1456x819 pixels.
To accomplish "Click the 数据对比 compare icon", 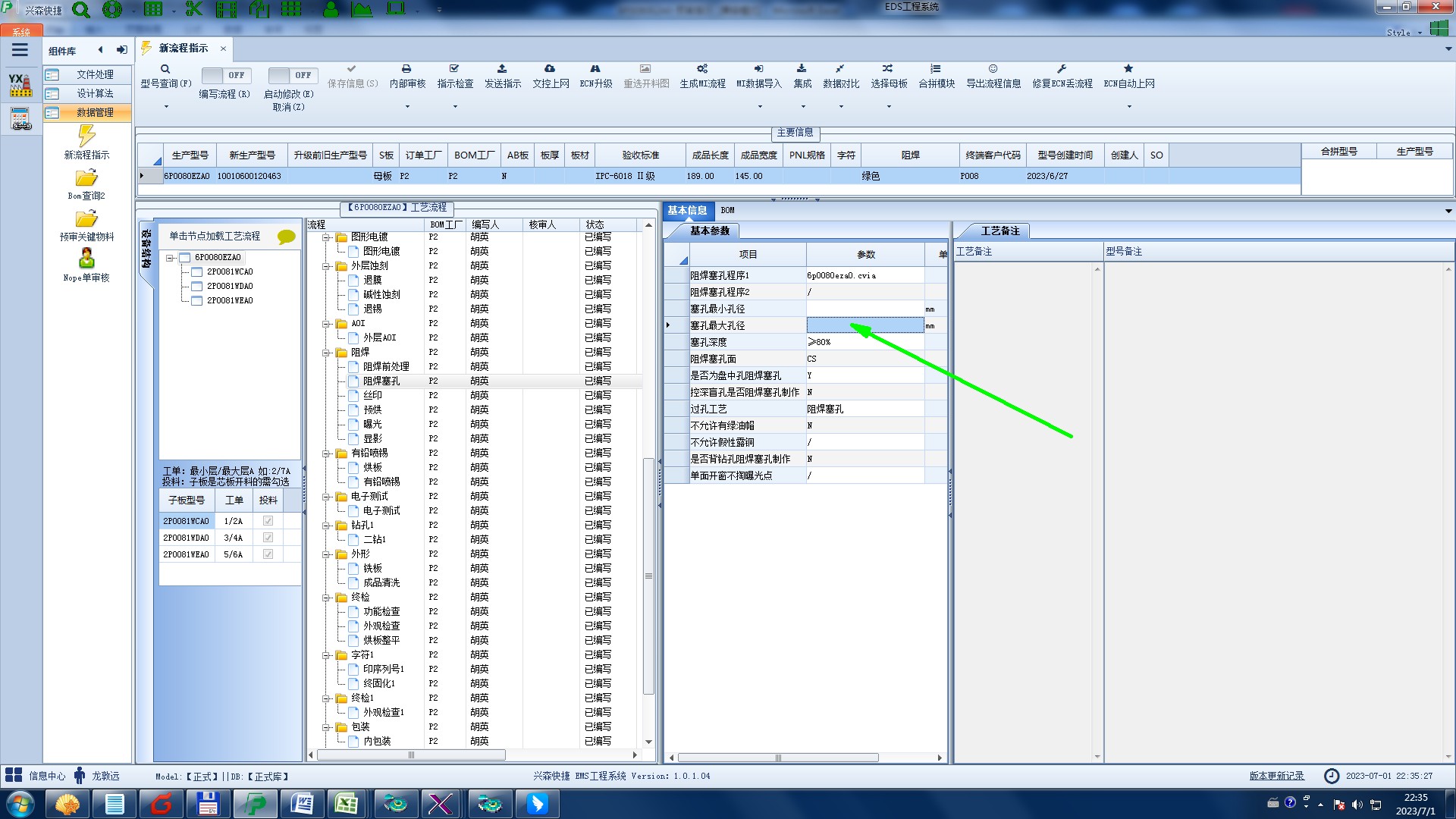I will coord(840,69).
